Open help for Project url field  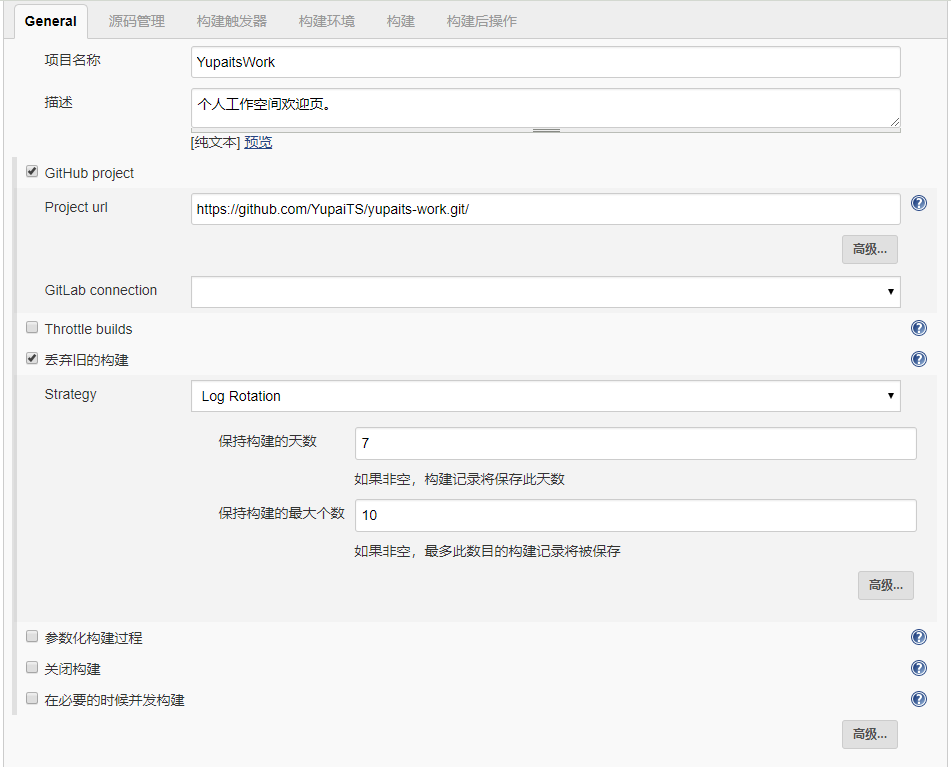click(x=919, y=204)
